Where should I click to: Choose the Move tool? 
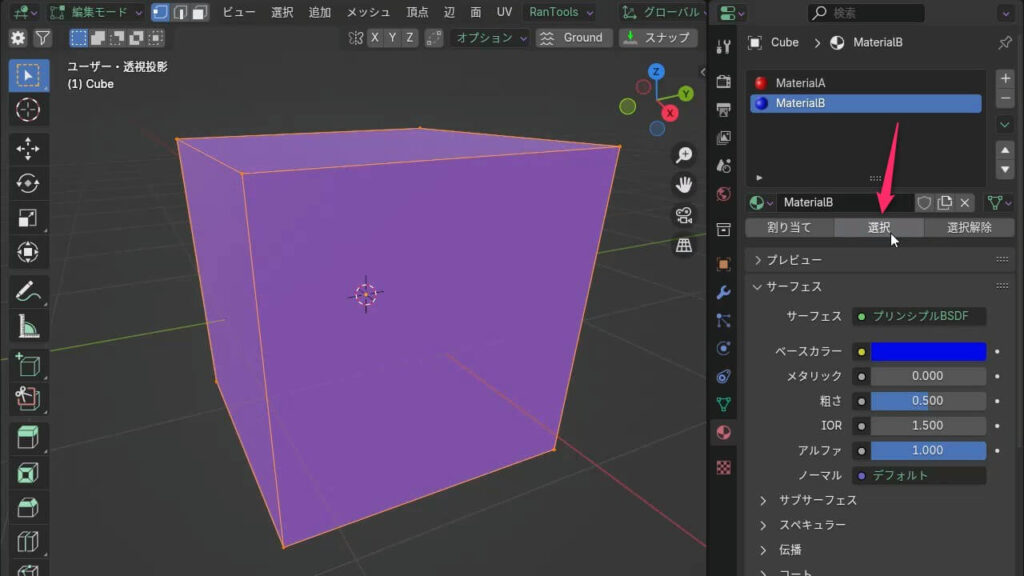pos(28,149)
